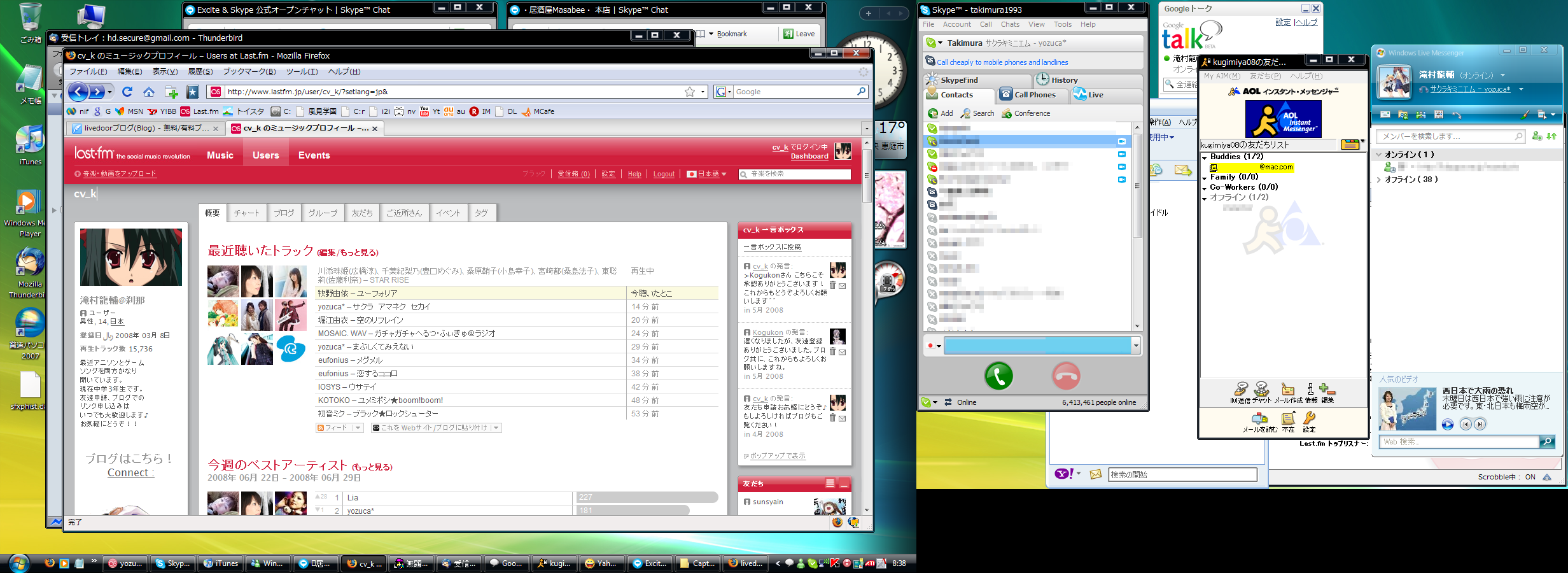This screenshot has width=1568, height=573.
Task: Open the 日本語 language dropdown on Last.fm
Action: [706, 174]
